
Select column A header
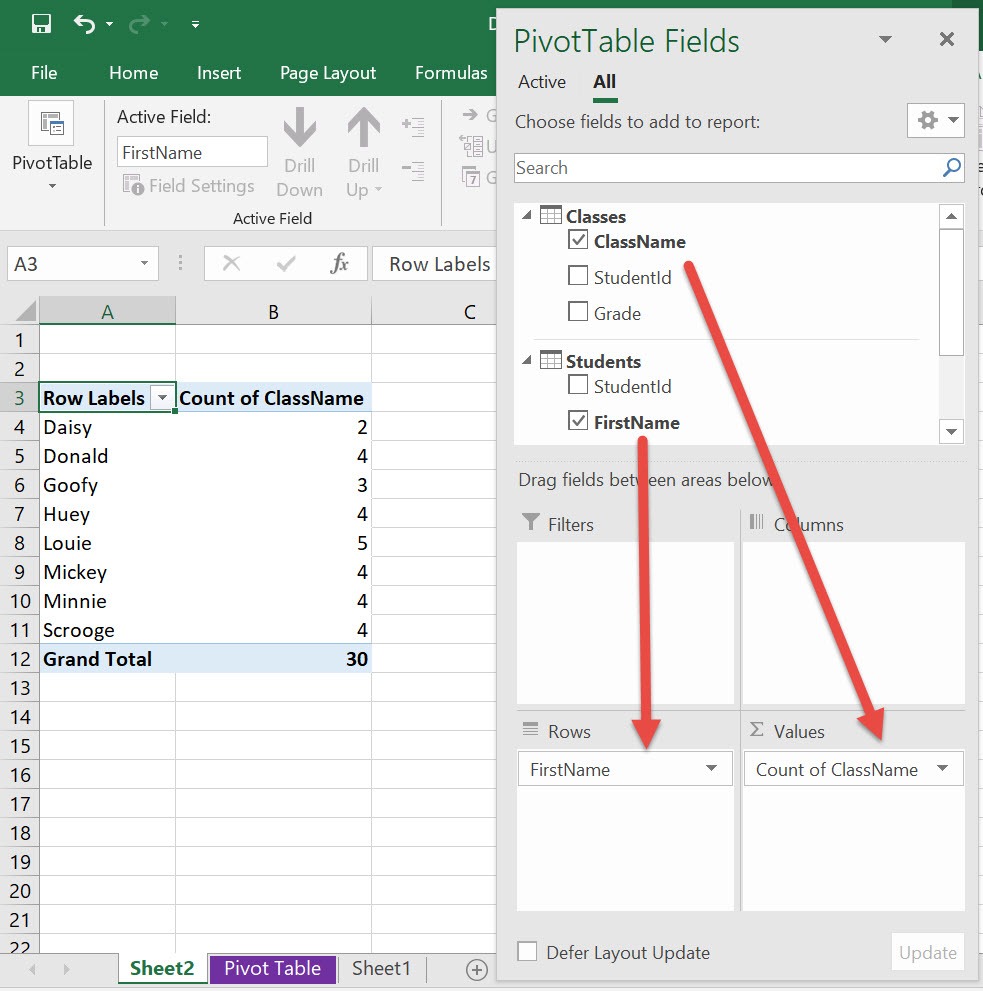tap(107, 312)
